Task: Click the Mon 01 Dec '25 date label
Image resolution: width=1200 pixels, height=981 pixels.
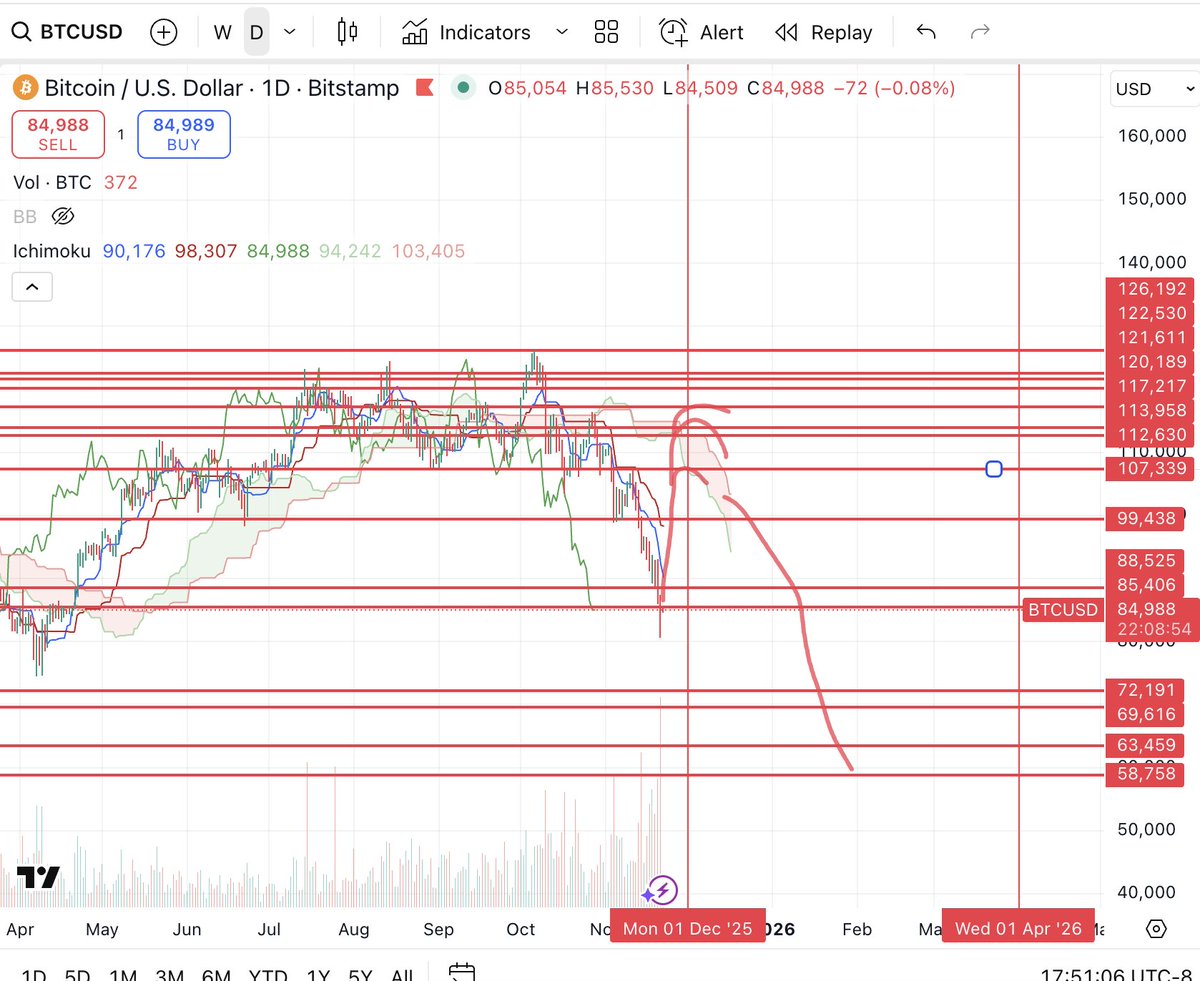Action: click(x=688, y=929)
